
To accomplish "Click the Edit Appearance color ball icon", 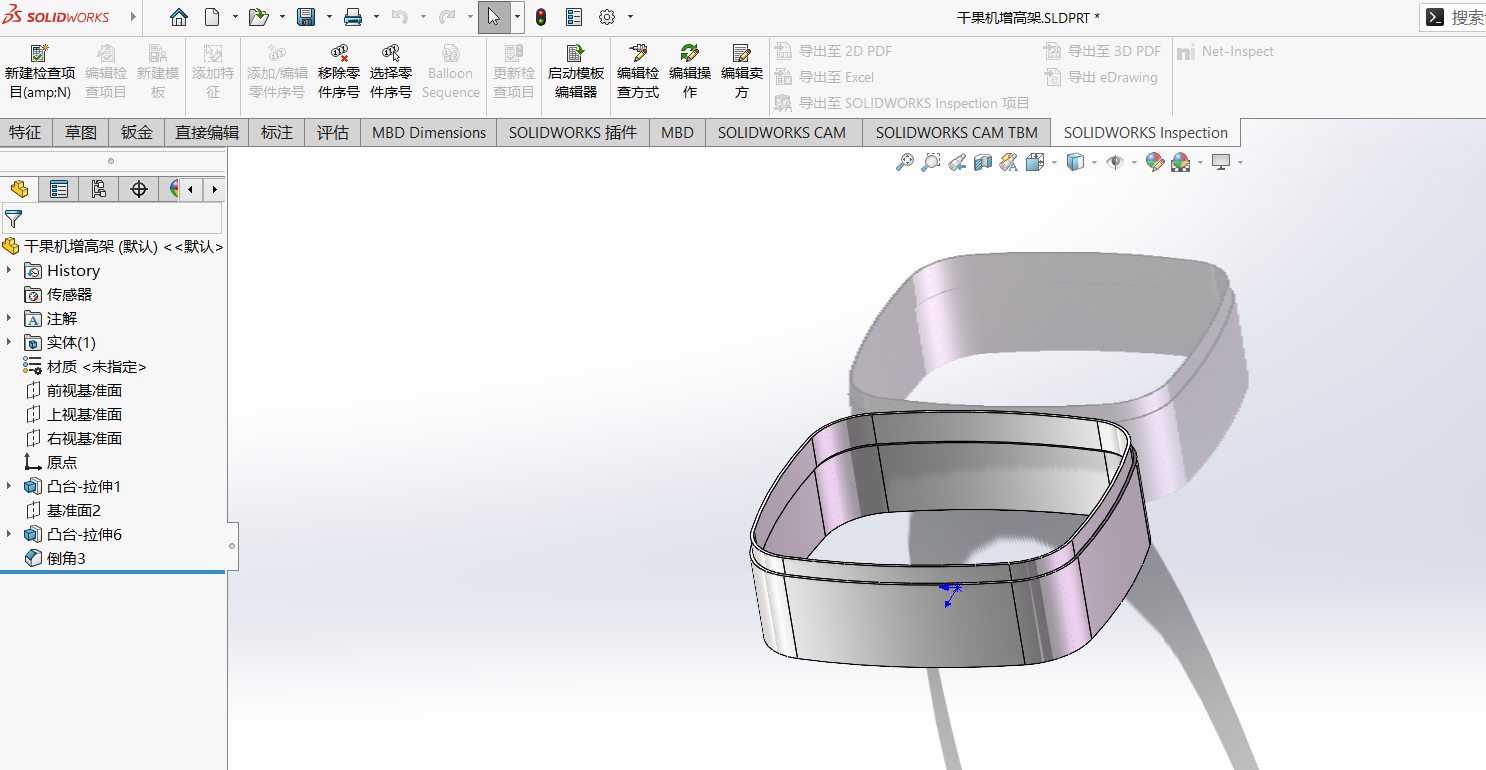I will [x=1154, y=162].
